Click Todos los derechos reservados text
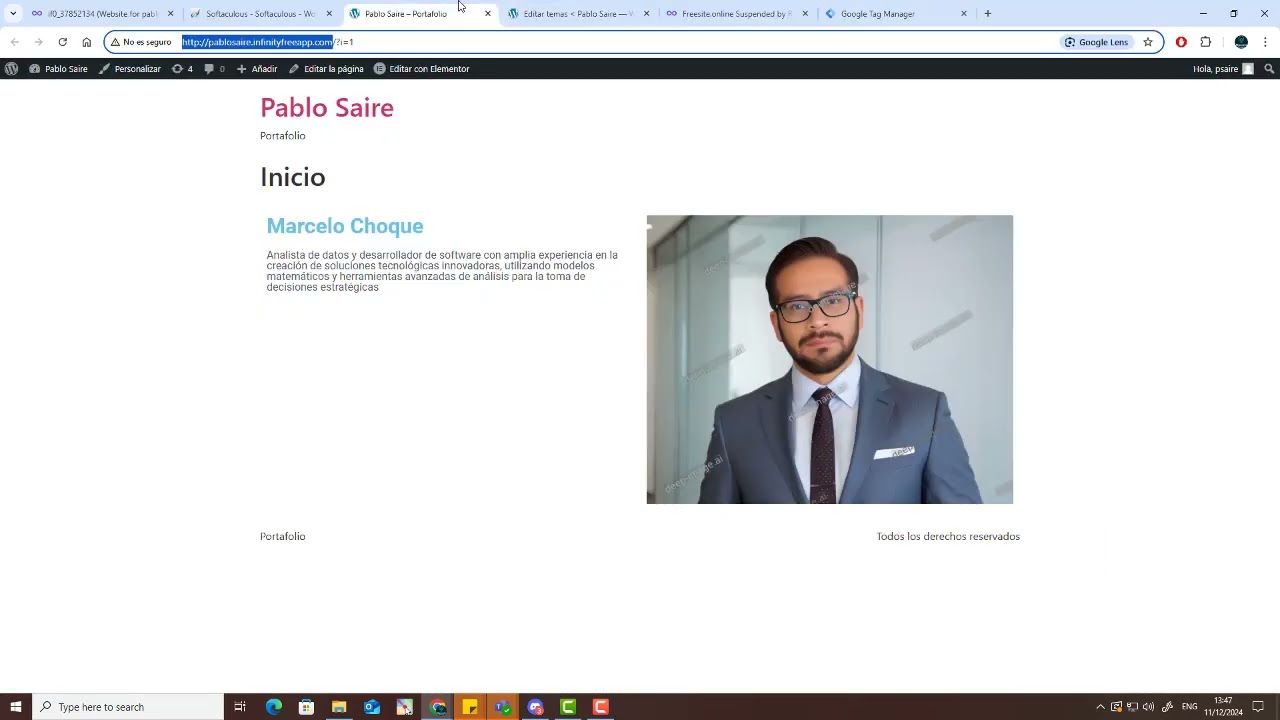 (948, 537)
